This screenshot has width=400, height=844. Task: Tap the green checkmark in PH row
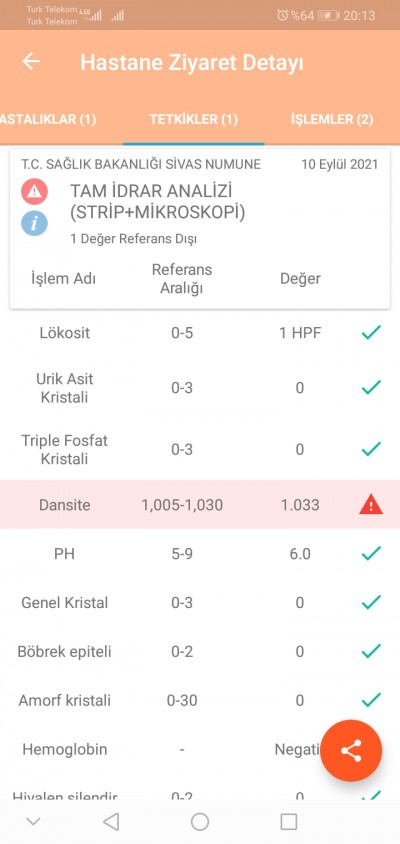point(371,553)
